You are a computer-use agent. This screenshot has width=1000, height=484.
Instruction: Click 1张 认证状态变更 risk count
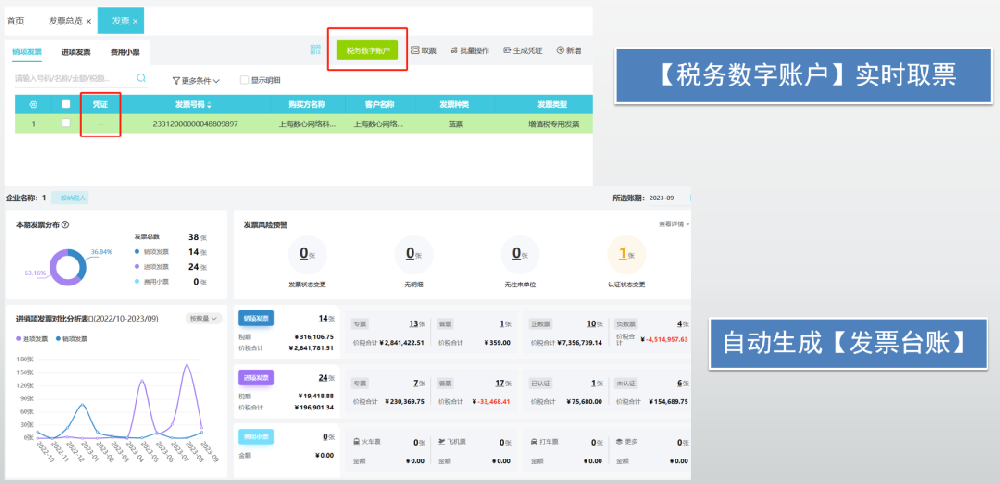(x=627, y=254)
